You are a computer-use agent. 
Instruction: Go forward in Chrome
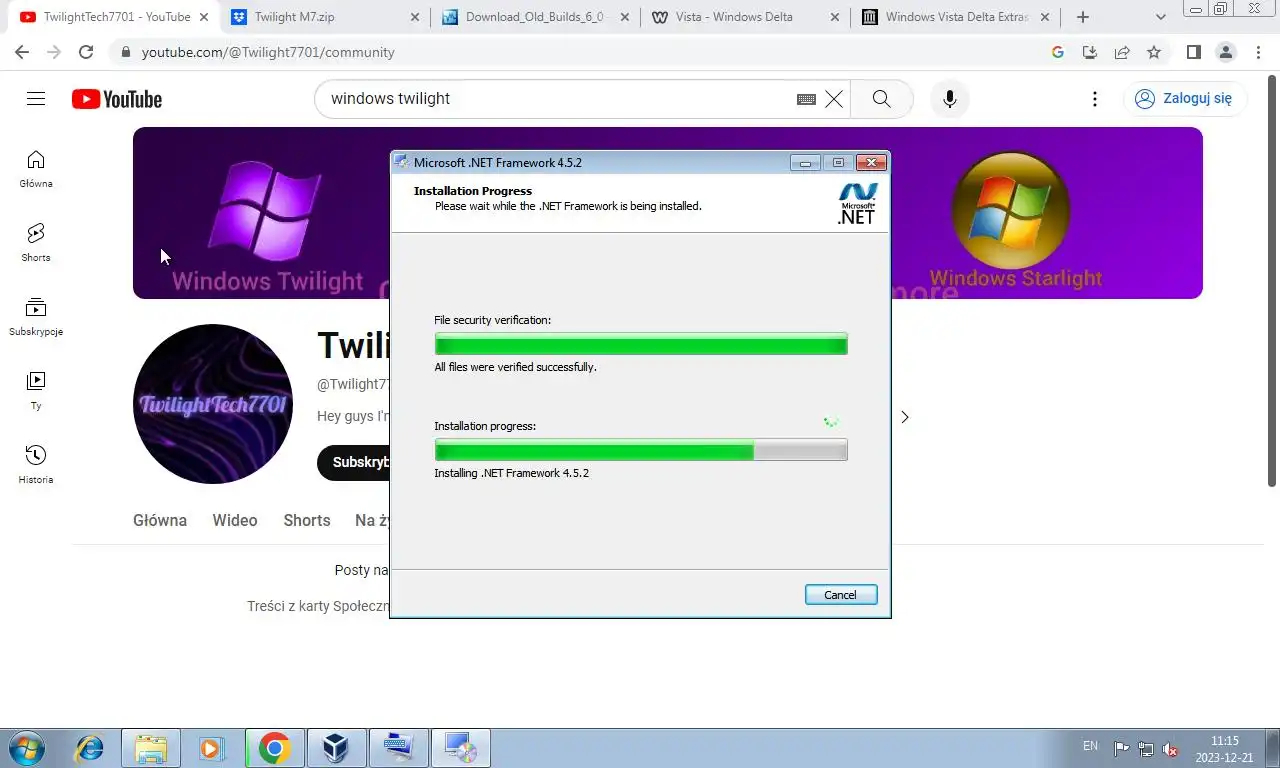(54, 52)
